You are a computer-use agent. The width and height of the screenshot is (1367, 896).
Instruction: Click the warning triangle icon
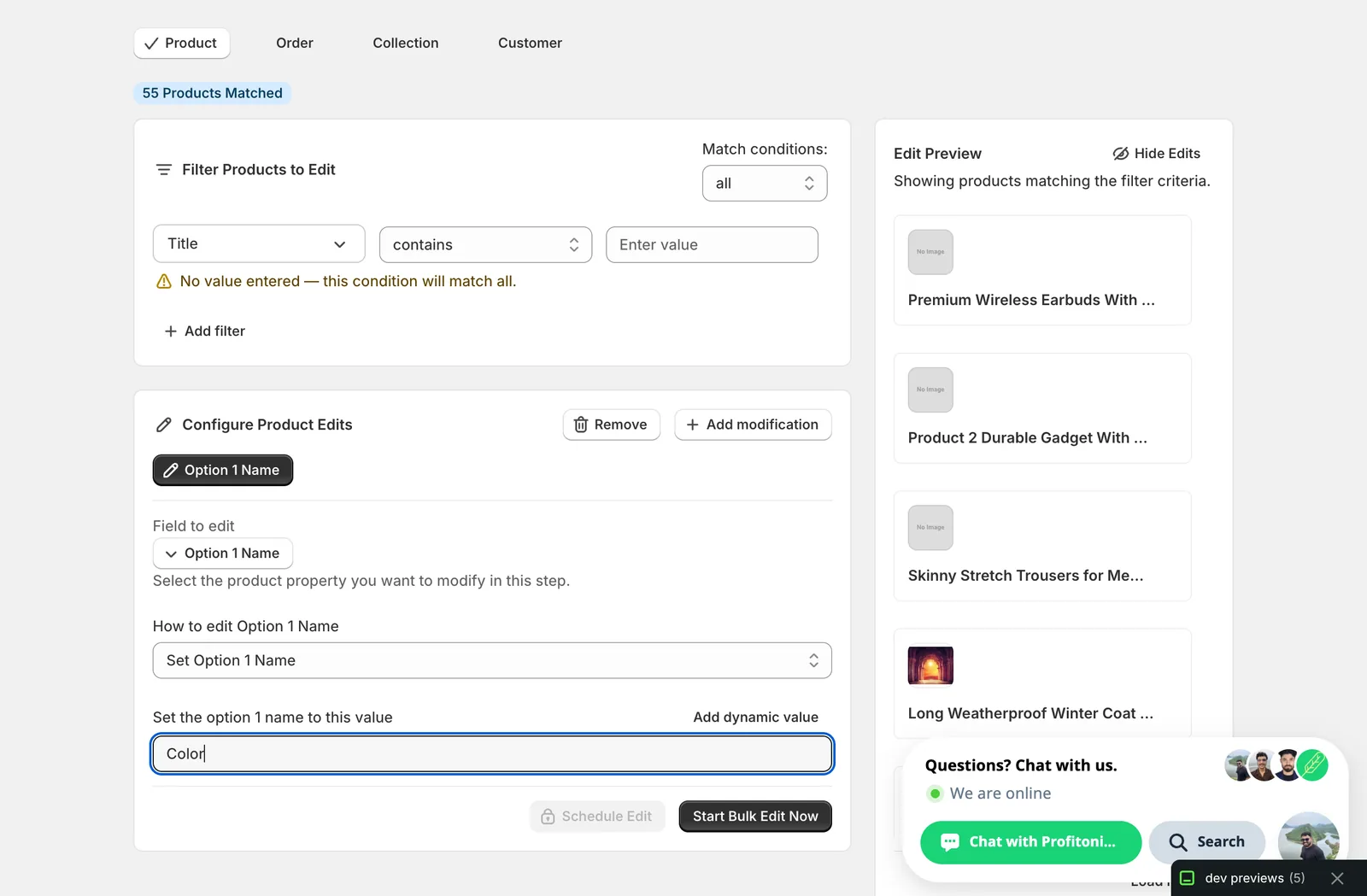[164, 282]
